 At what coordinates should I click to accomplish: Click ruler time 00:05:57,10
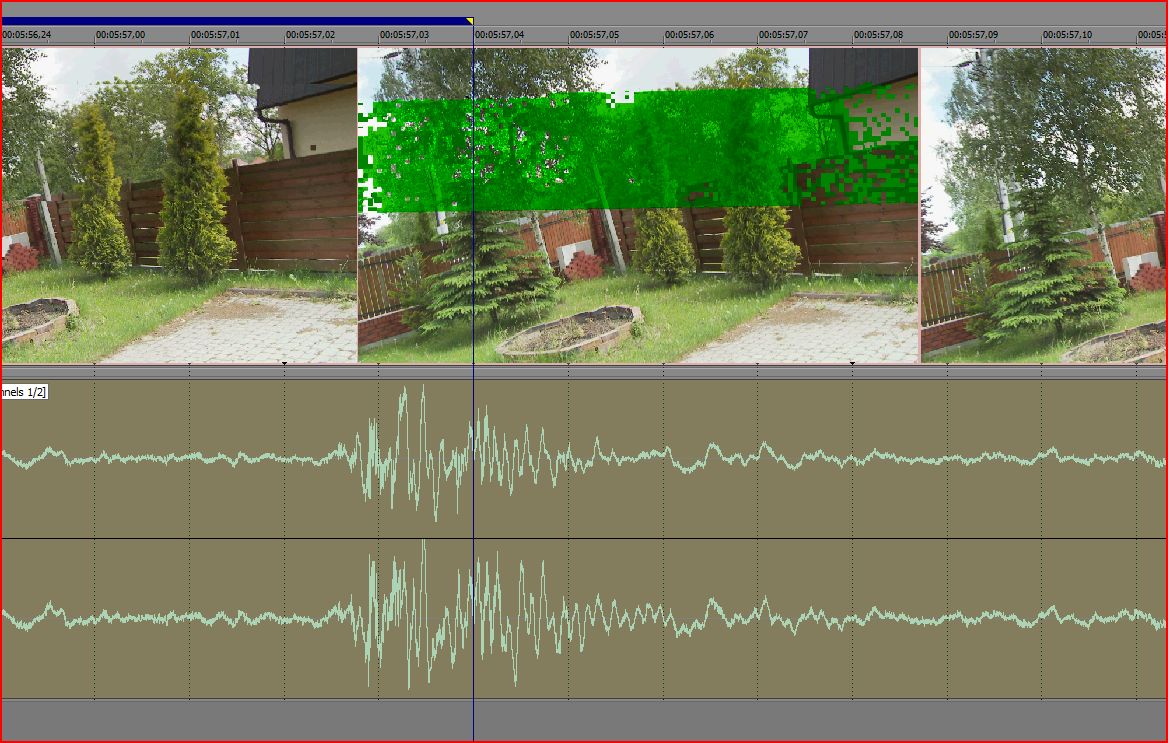click(x=1067, y=35)
